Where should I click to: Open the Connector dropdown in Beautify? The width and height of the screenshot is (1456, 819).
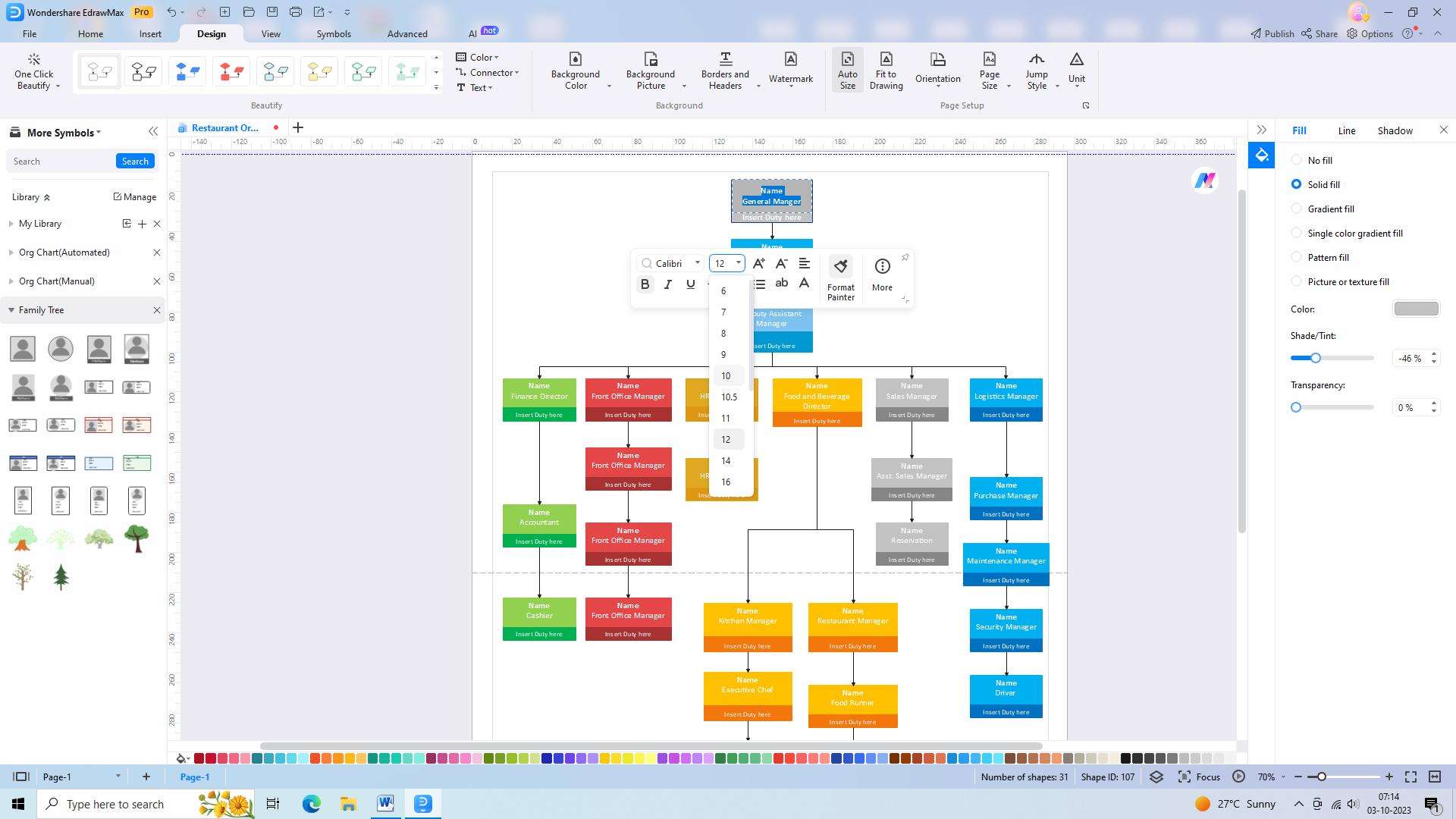[491, 73]
